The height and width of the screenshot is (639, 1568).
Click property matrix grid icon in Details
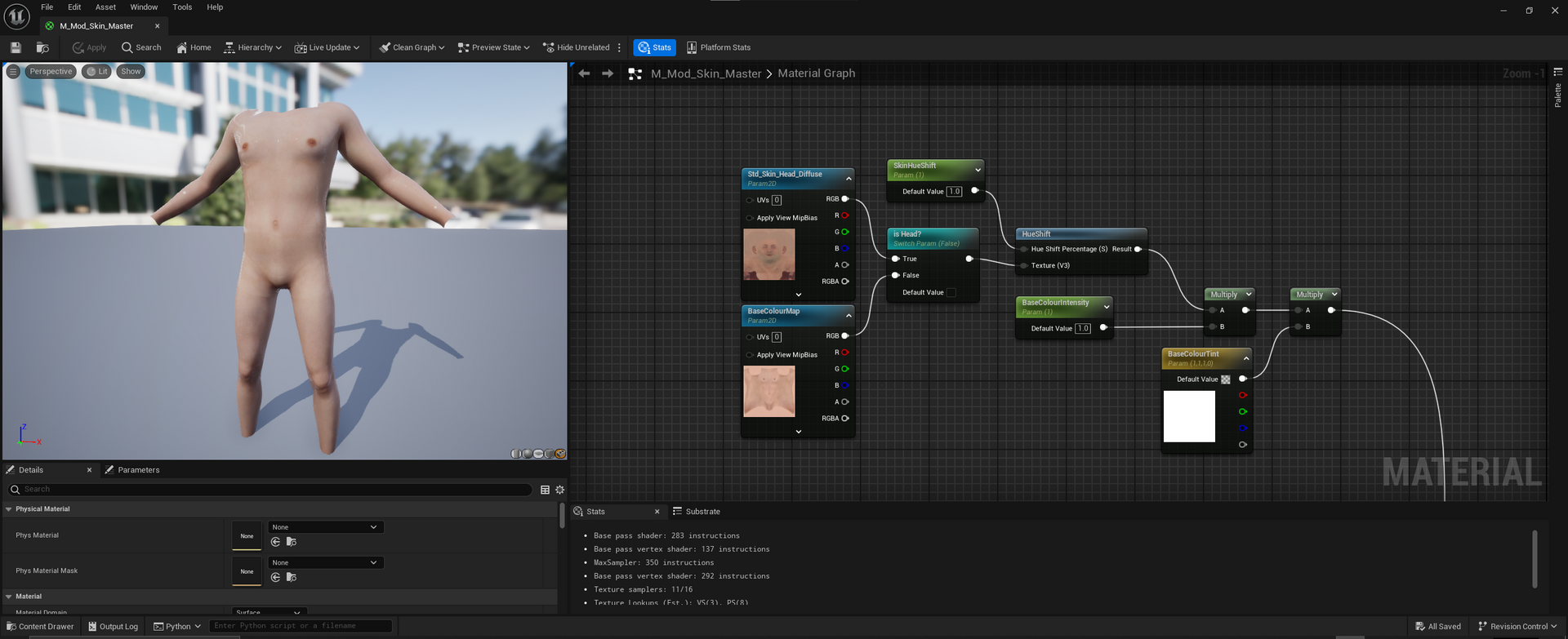[x=545, y=490]
